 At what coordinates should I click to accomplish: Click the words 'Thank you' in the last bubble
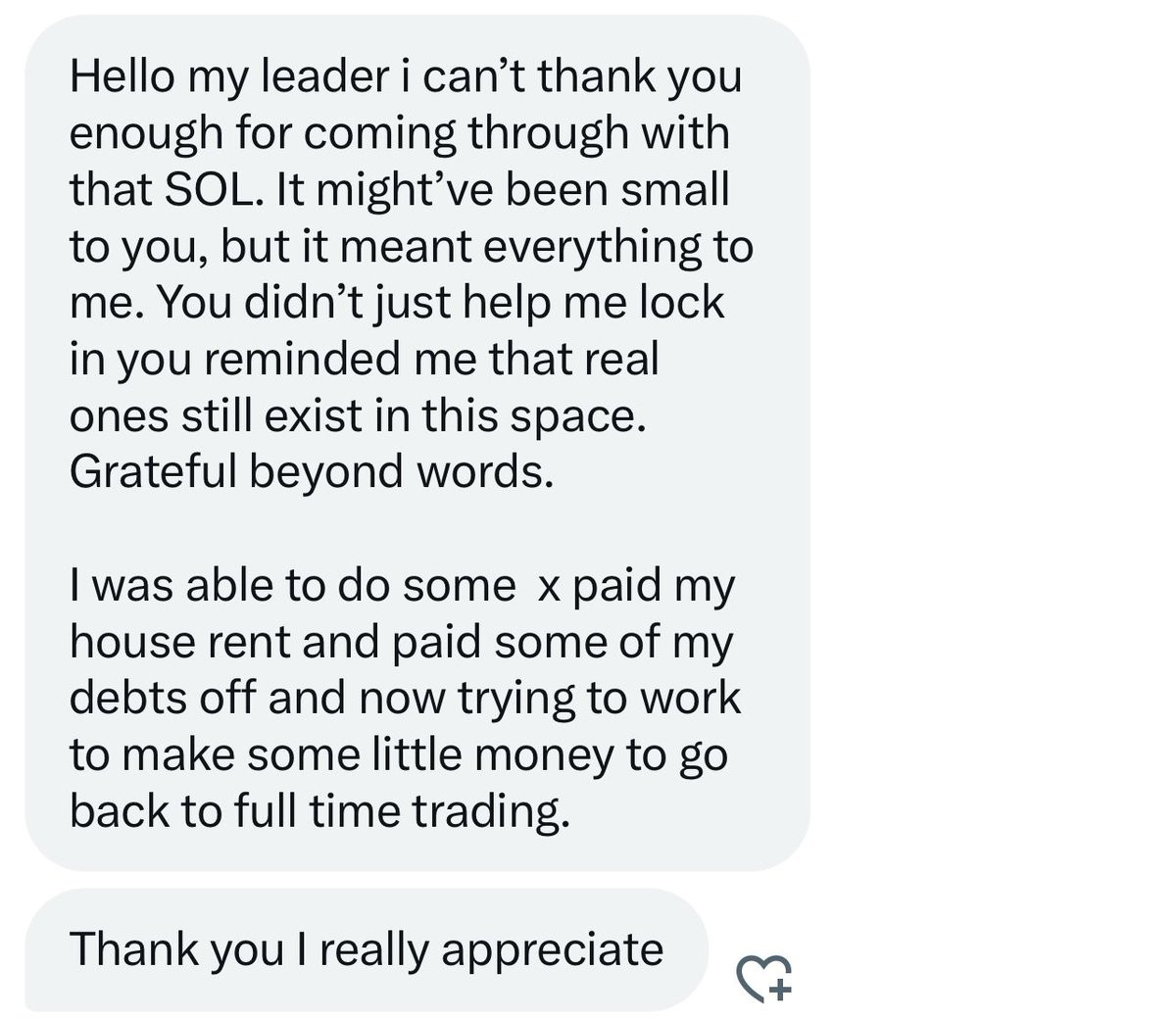(176, 949)
